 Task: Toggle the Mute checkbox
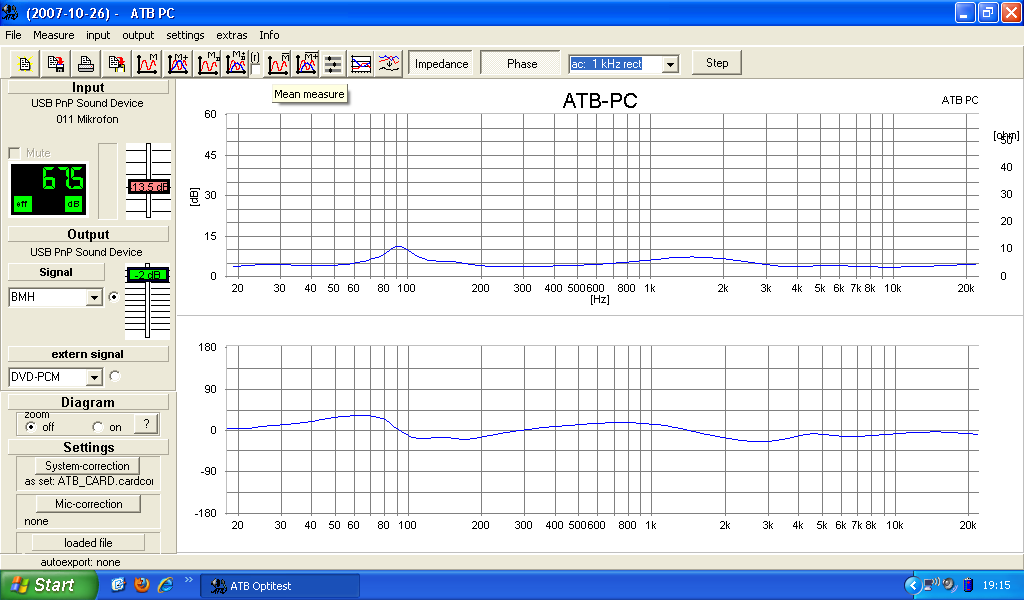14,153
